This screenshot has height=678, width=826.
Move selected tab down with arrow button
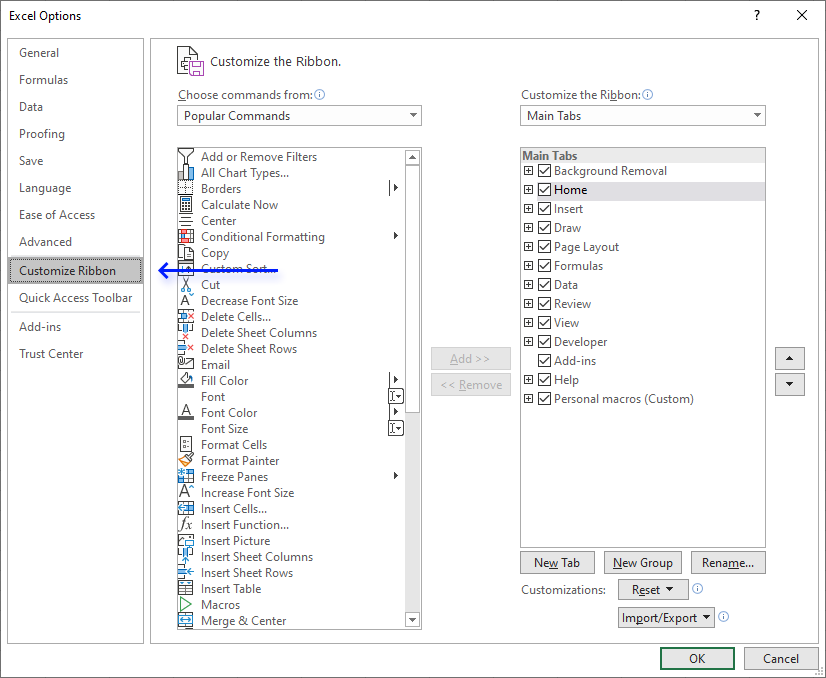pos(790,384)
